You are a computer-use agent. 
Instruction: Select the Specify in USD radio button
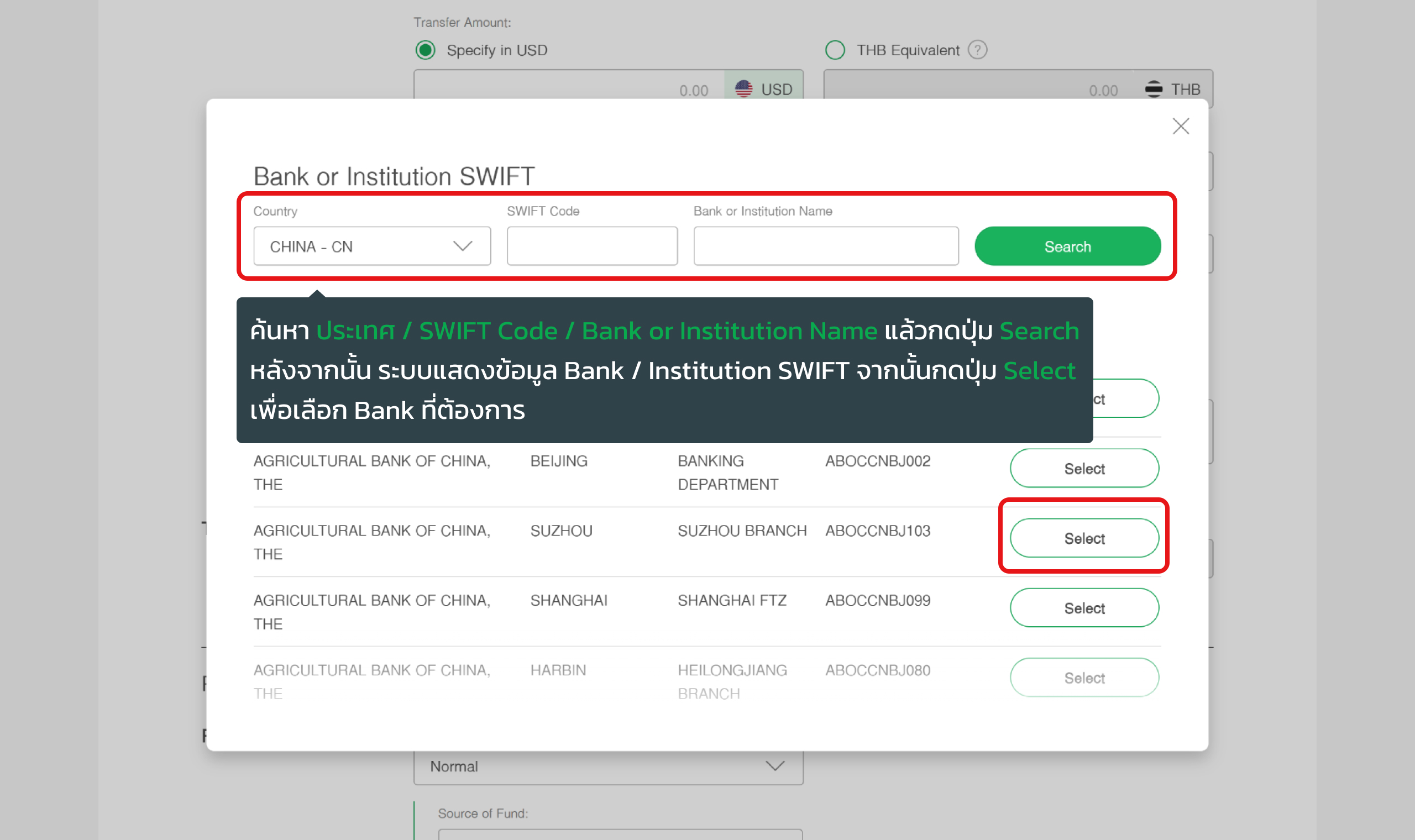tap(426, 50)
